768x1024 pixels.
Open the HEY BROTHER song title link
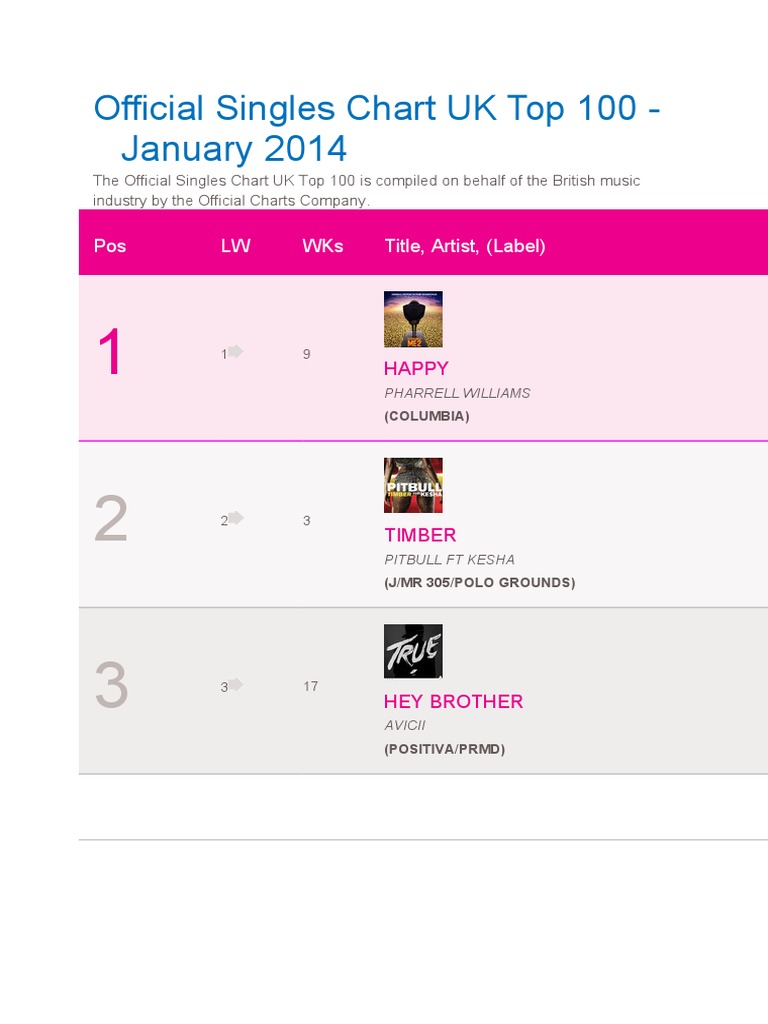(x=453, y=701)
